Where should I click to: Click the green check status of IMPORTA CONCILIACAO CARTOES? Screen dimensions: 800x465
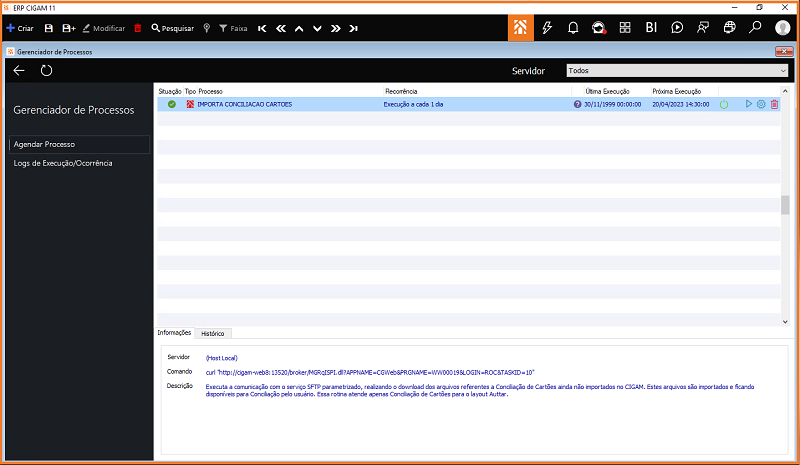172,104
